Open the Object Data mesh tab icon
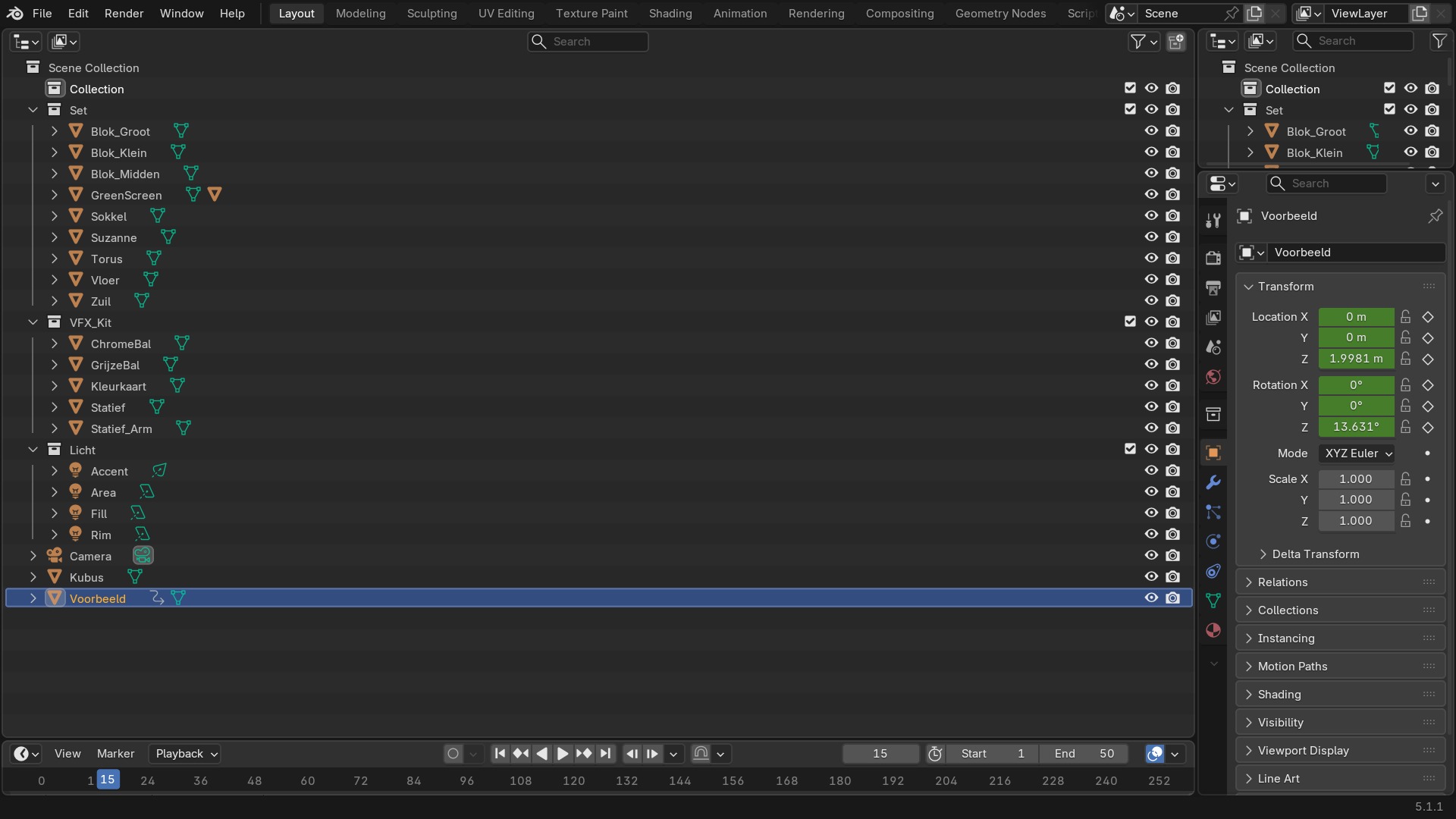The width and height of the screenshot is (1456, 819). tap(1213, 601)
